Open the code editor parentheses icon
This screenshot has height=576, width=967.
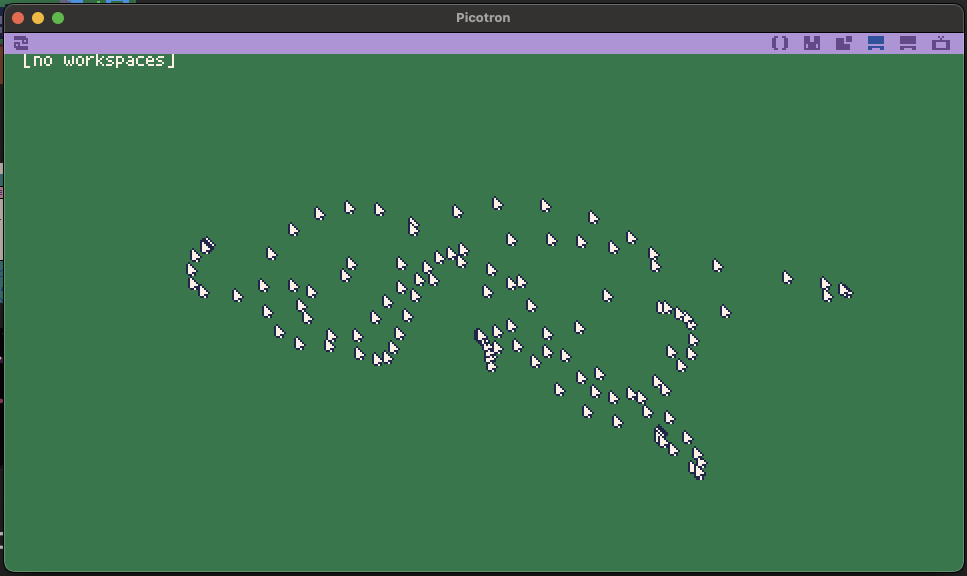(x=780, y=43)
